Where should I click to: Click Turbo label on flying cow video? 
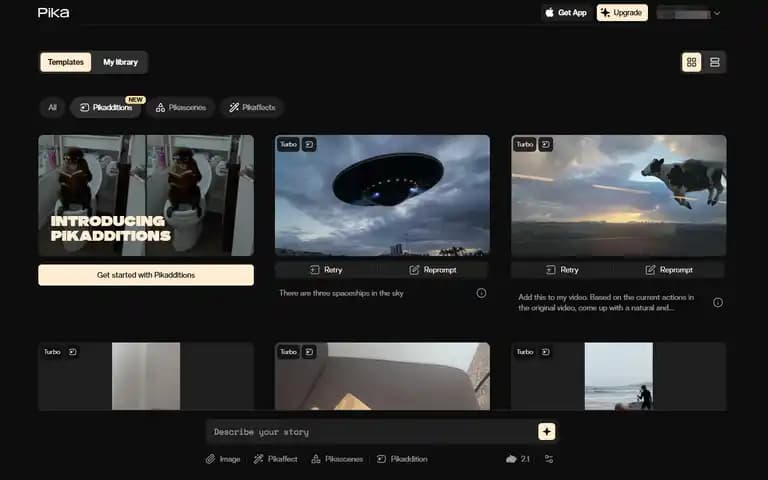coord(525,144)
